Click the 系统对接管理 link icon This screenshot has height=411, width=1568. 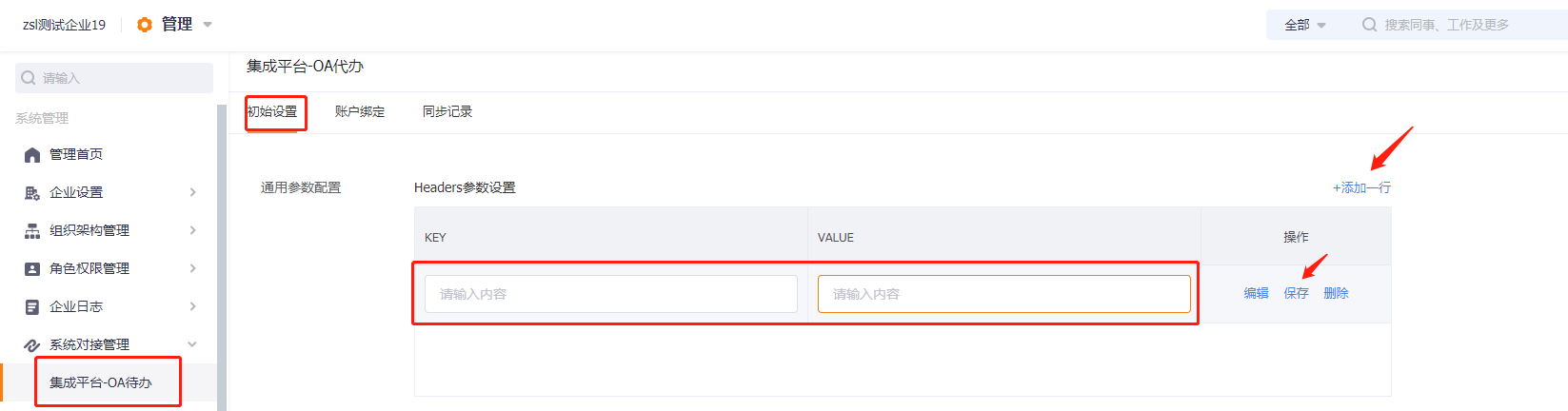[x=32, y=345]
